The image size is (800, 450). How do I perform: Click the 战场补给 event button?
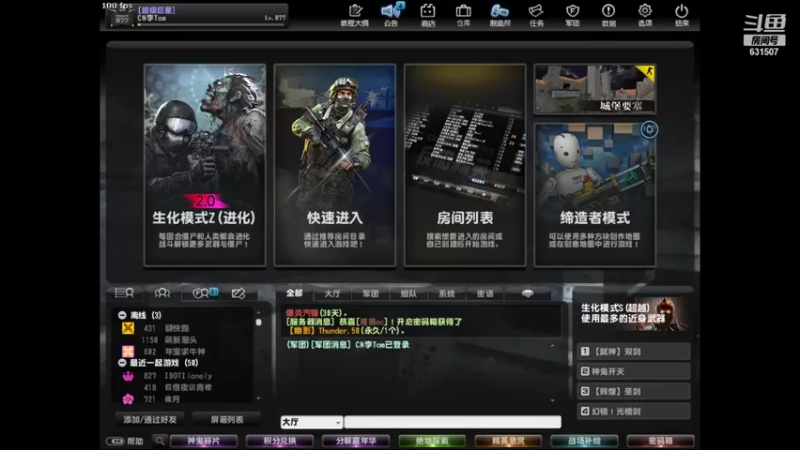coord(584,441)
